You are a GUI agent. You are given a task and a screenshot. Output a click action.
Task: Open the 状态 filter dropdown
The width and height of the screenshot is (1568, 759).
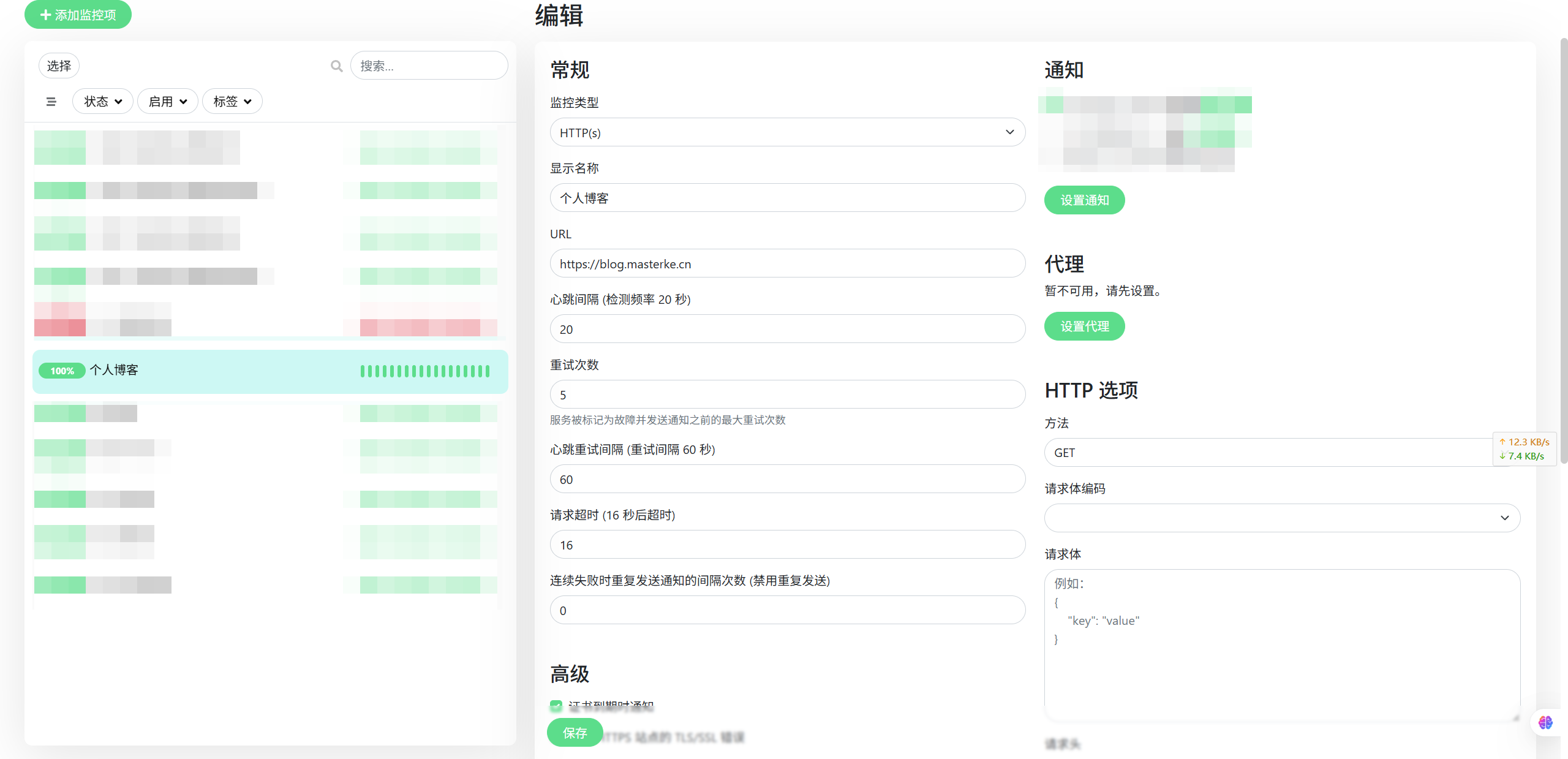click(102, 102)
